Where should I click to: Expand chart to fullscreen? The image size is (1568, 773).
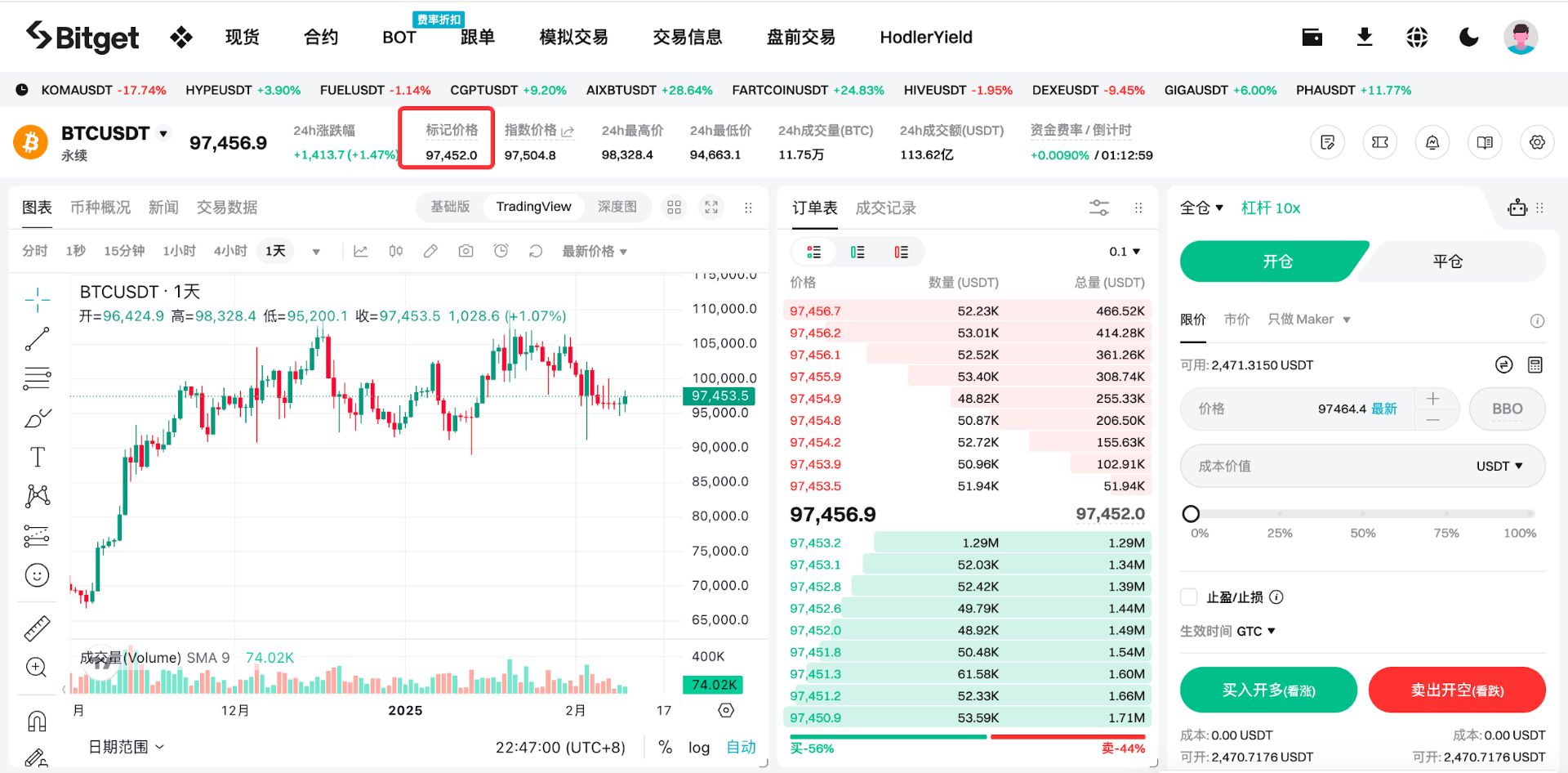tap(711, 208)
